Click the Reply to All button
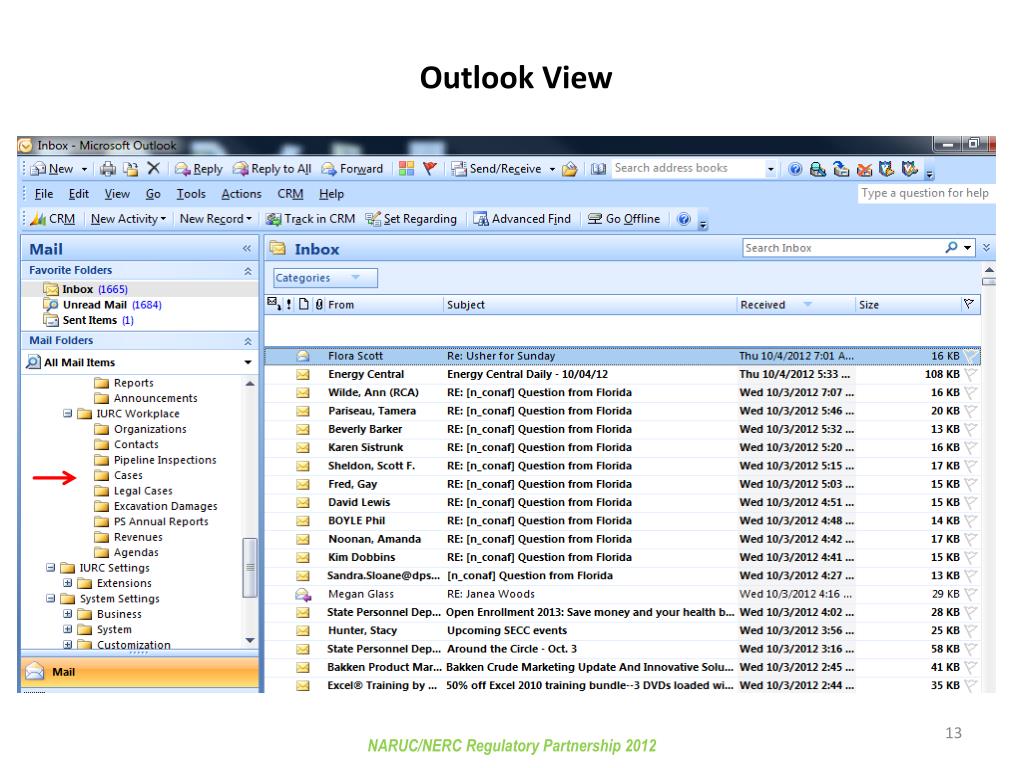 click(272, 168)
